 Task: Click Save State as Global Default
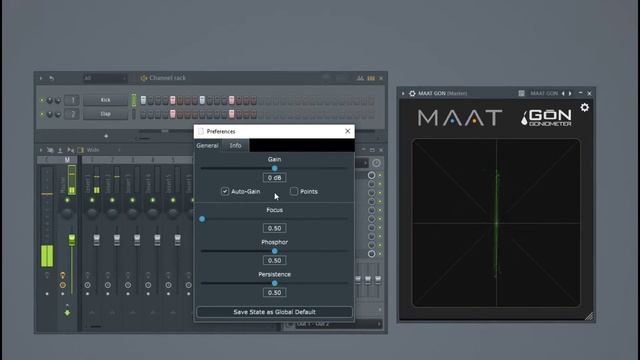click(274, 312)
